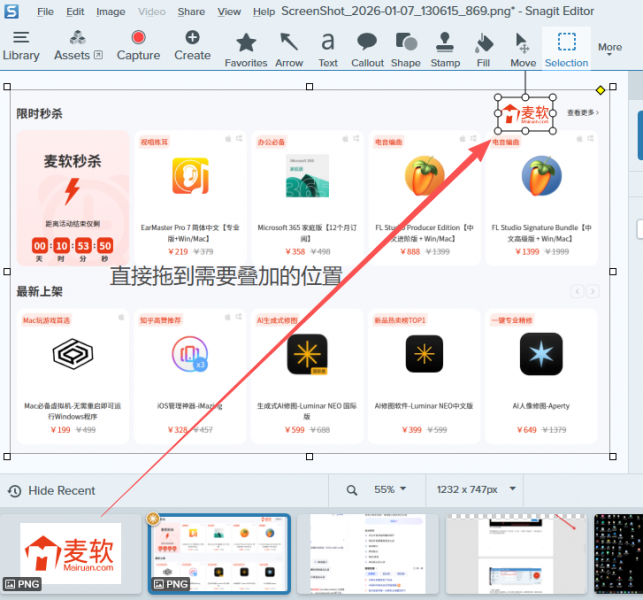Select the Stamp tool
This screenshot has width=643, height=600.
[445, 48]
